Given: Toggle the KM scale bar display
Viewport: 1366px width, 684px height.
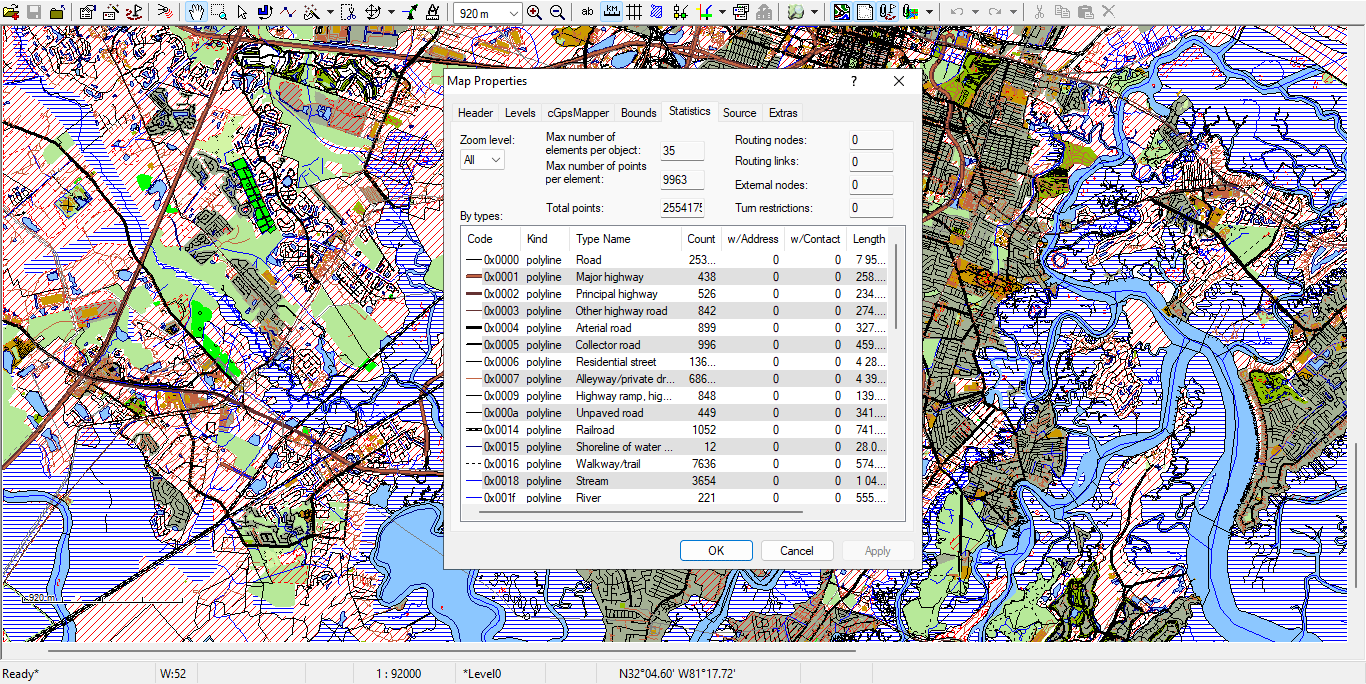Looking at the screenshot, I should 611,11.
